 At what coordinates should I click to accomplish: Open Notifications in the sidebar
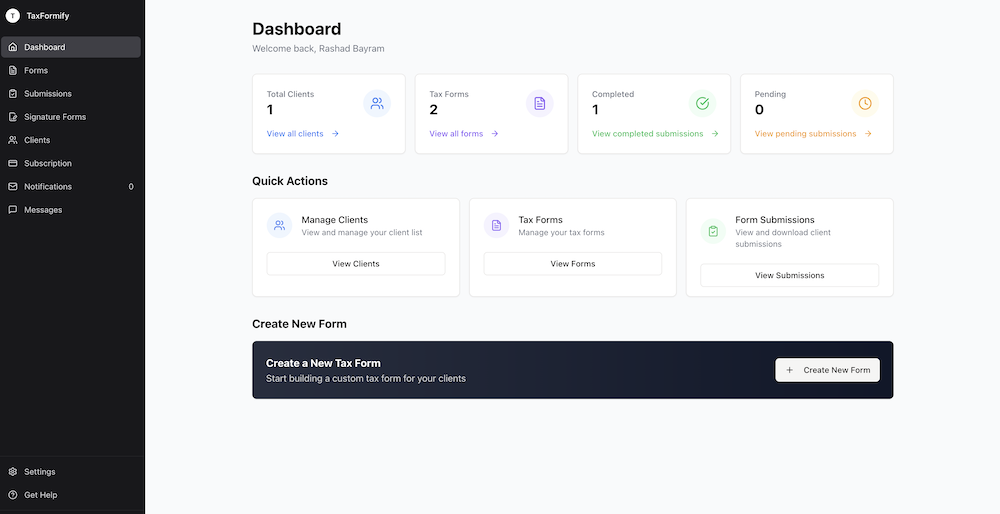pyautogui.click(x=48, y=187)
